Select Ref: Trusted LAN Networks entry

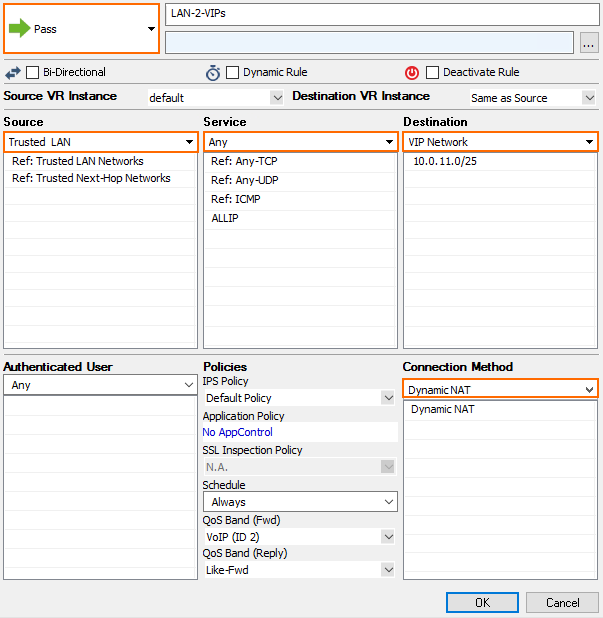[x=100, y=161]
